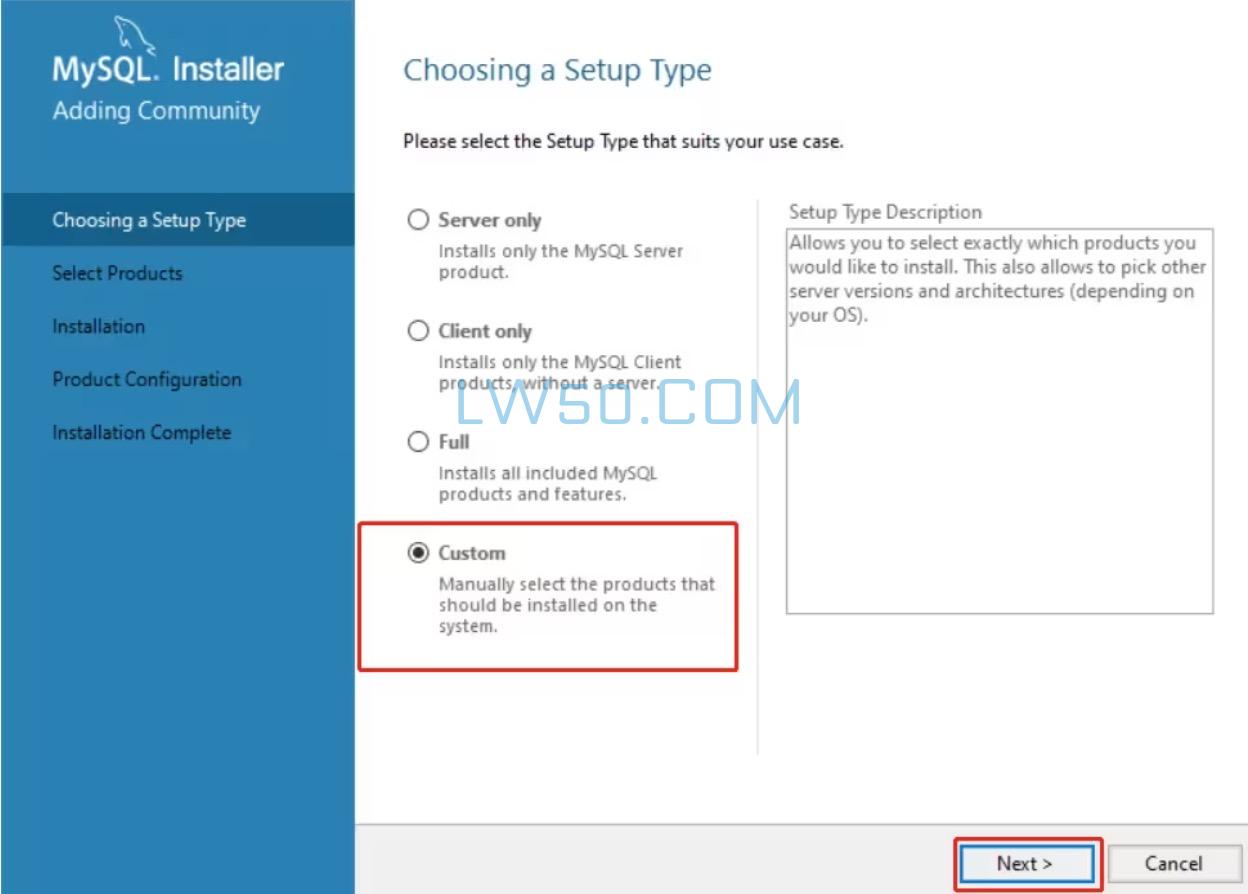
Task: Click inside the Setup Type Description box
Action: click(x=999, y=420)
